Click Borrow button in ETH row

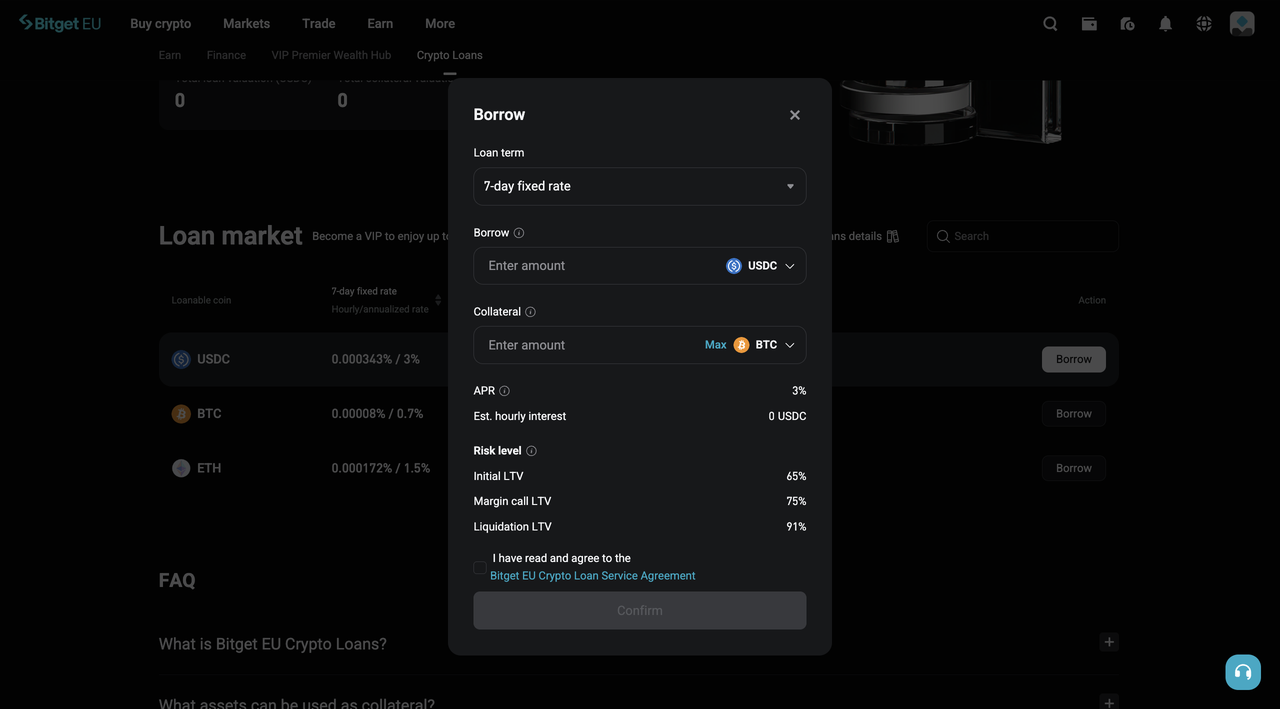point(1074,468)
